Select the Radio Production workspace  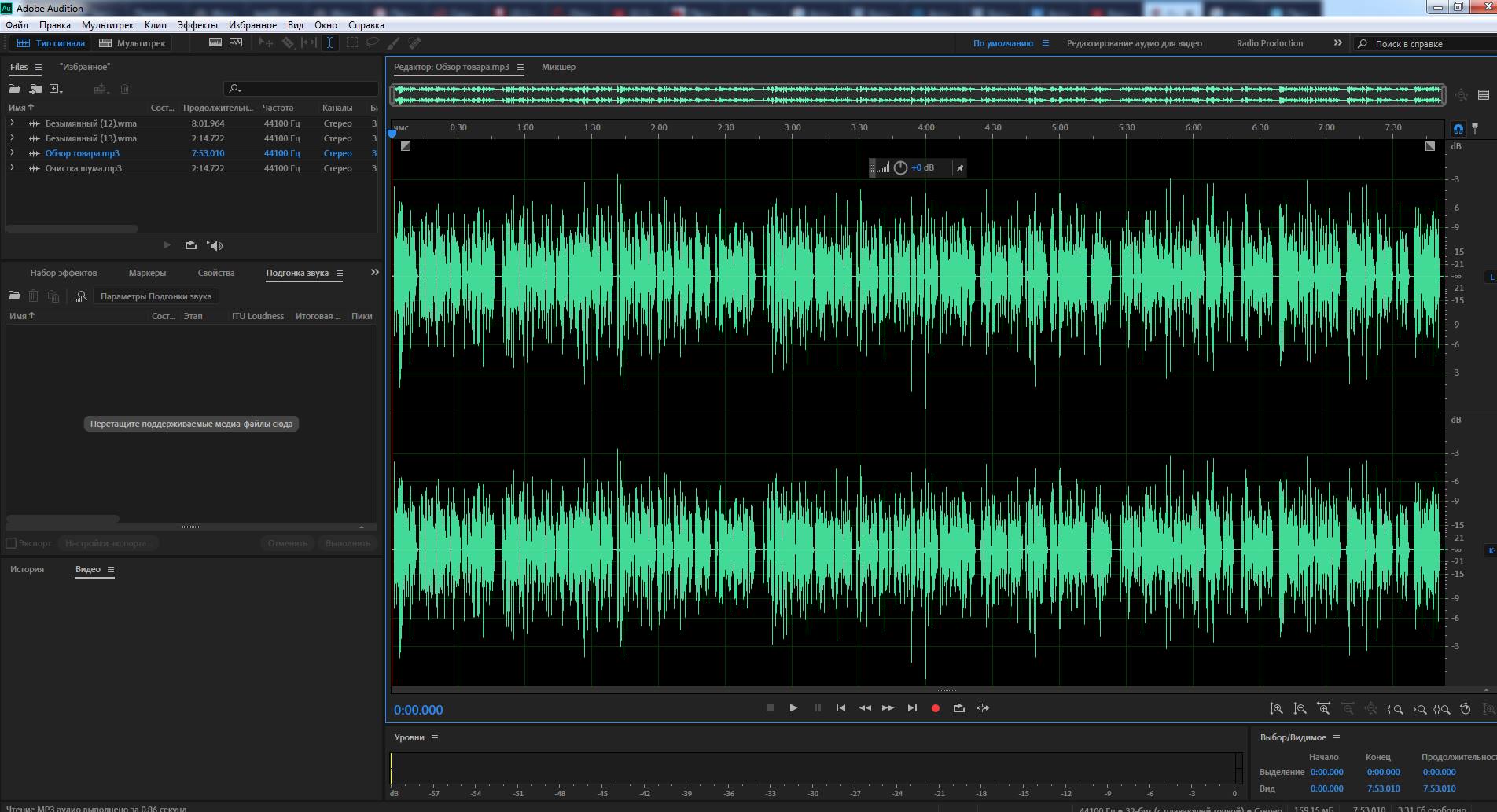click(x=1269, y=43)
